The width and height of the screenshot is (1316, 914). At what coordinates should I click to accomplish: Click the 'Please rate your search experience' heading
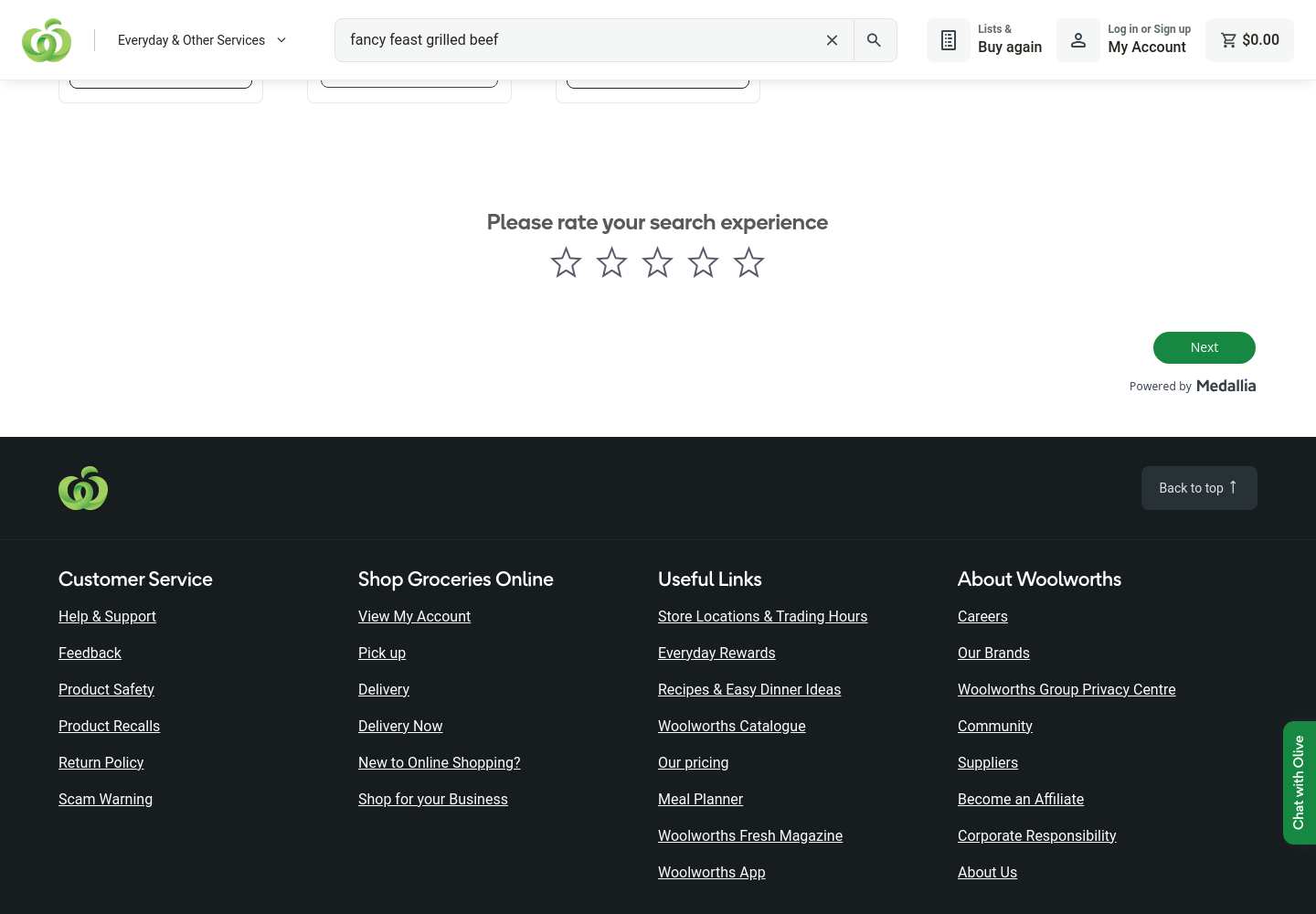coord(657,222)
